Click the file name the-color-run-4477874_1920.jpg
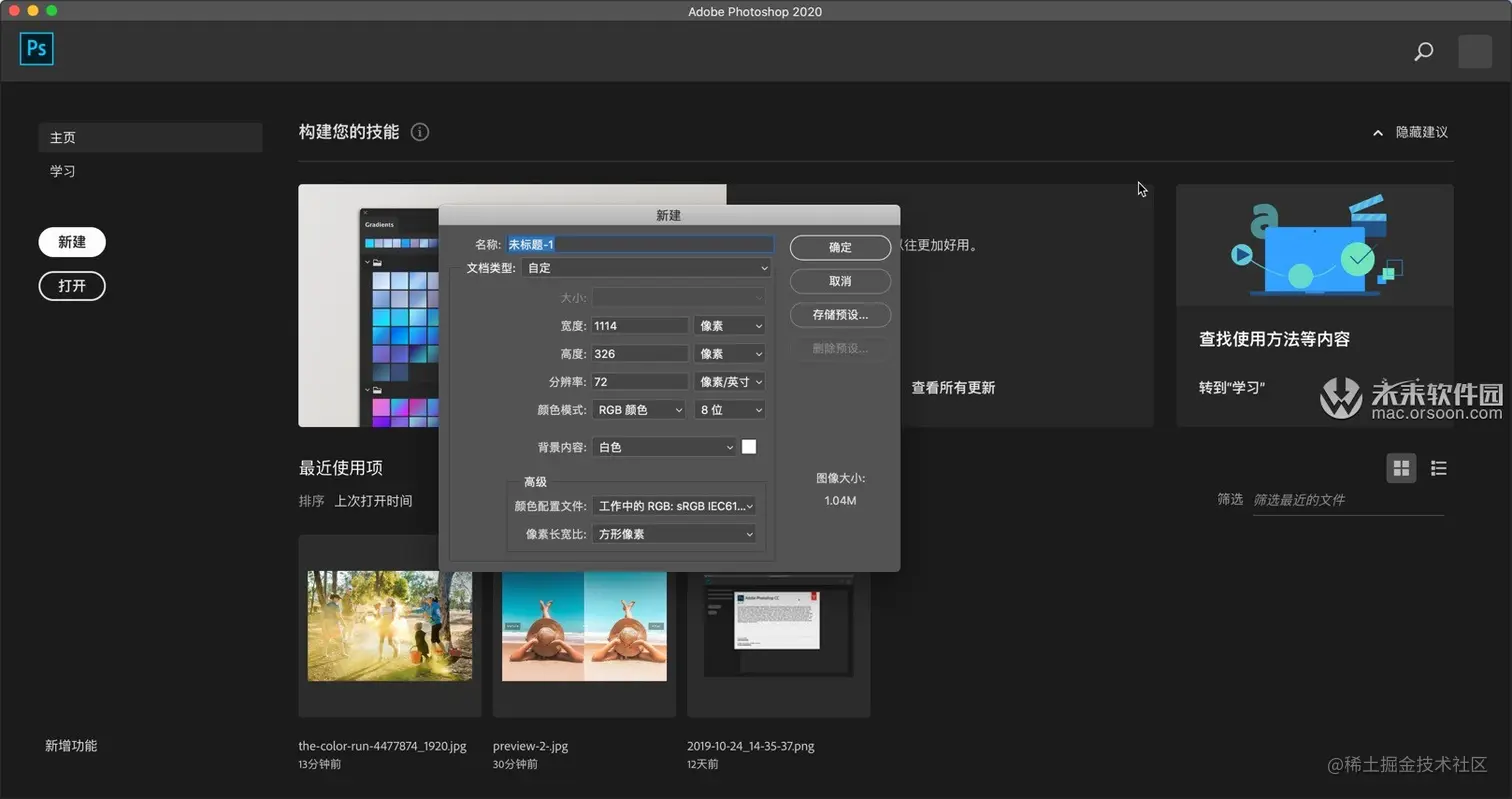The image size is (1512, 799). tap(382, 746)
